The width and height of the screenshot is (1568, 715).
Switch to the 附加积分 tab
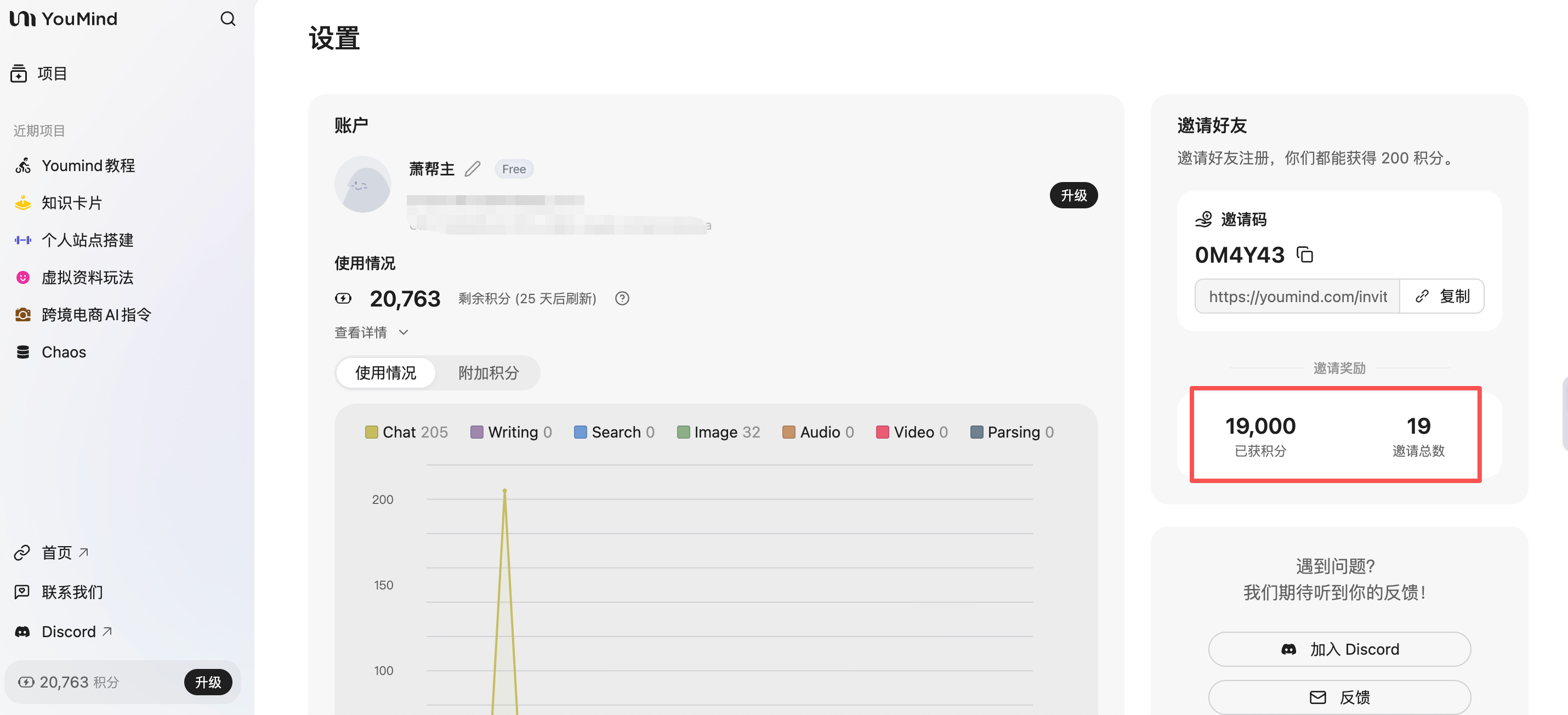click(x=489, y=372)
